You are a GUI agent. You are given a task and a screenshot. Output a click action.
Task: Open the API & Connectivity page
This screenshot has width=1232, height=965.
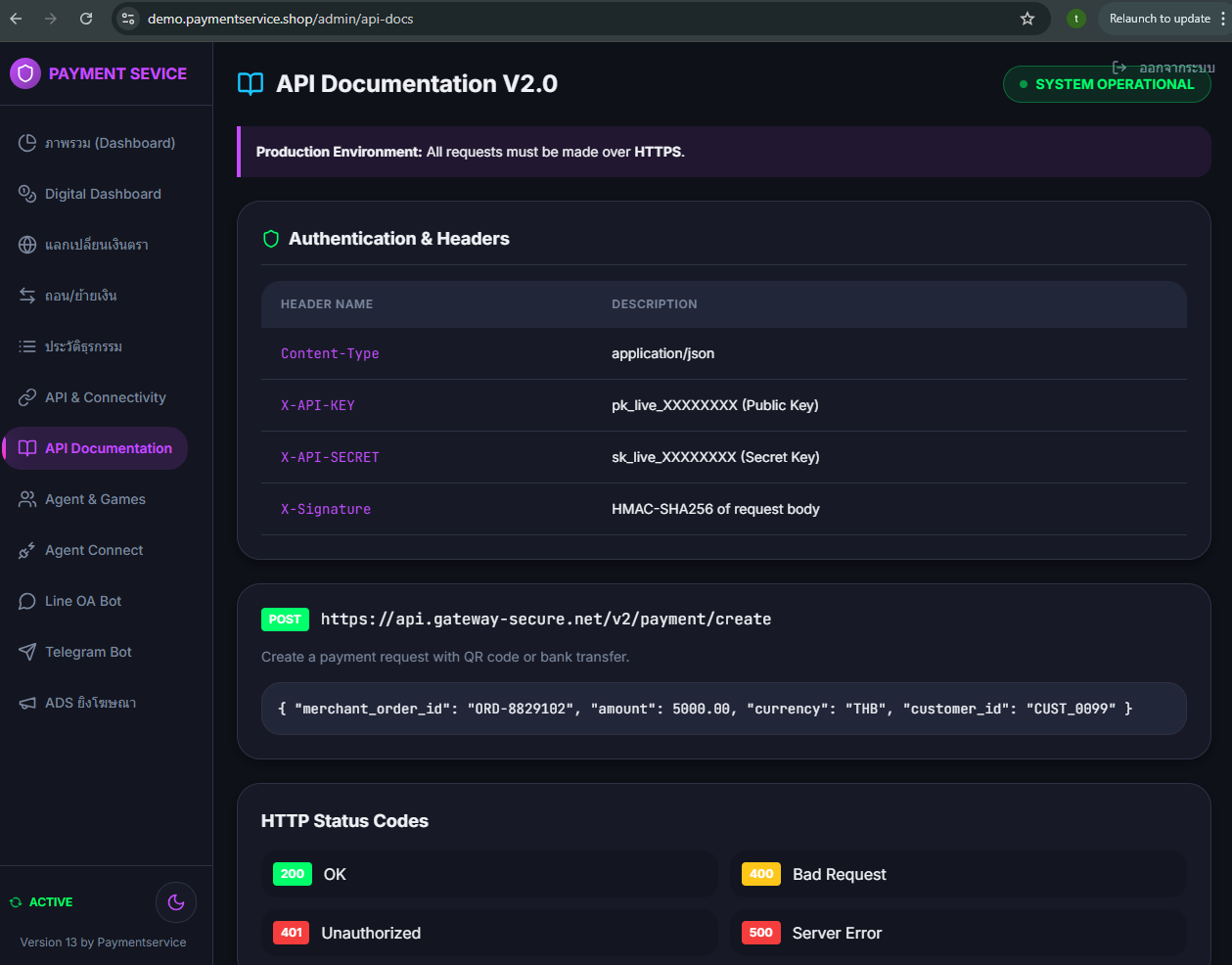pyautogui.click(x=105, y=397)
